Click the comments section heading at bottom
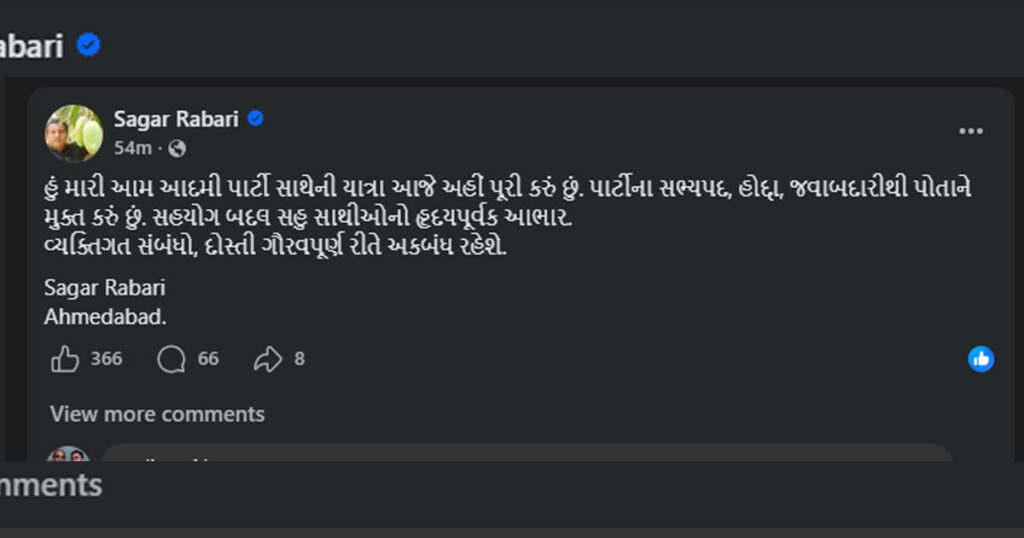The width and height of the screenshot is (1024, 538). pyautogui.click(x=50, y=485)
